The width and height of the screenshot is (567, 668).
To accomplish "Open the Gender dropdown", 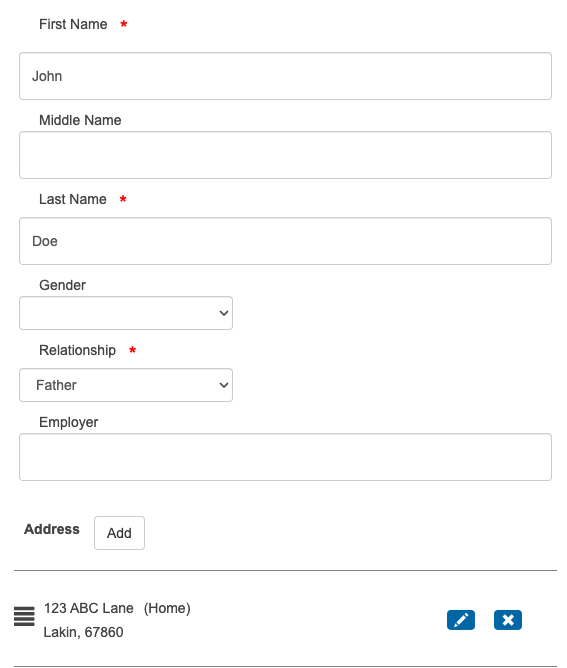I will [126, 313].
